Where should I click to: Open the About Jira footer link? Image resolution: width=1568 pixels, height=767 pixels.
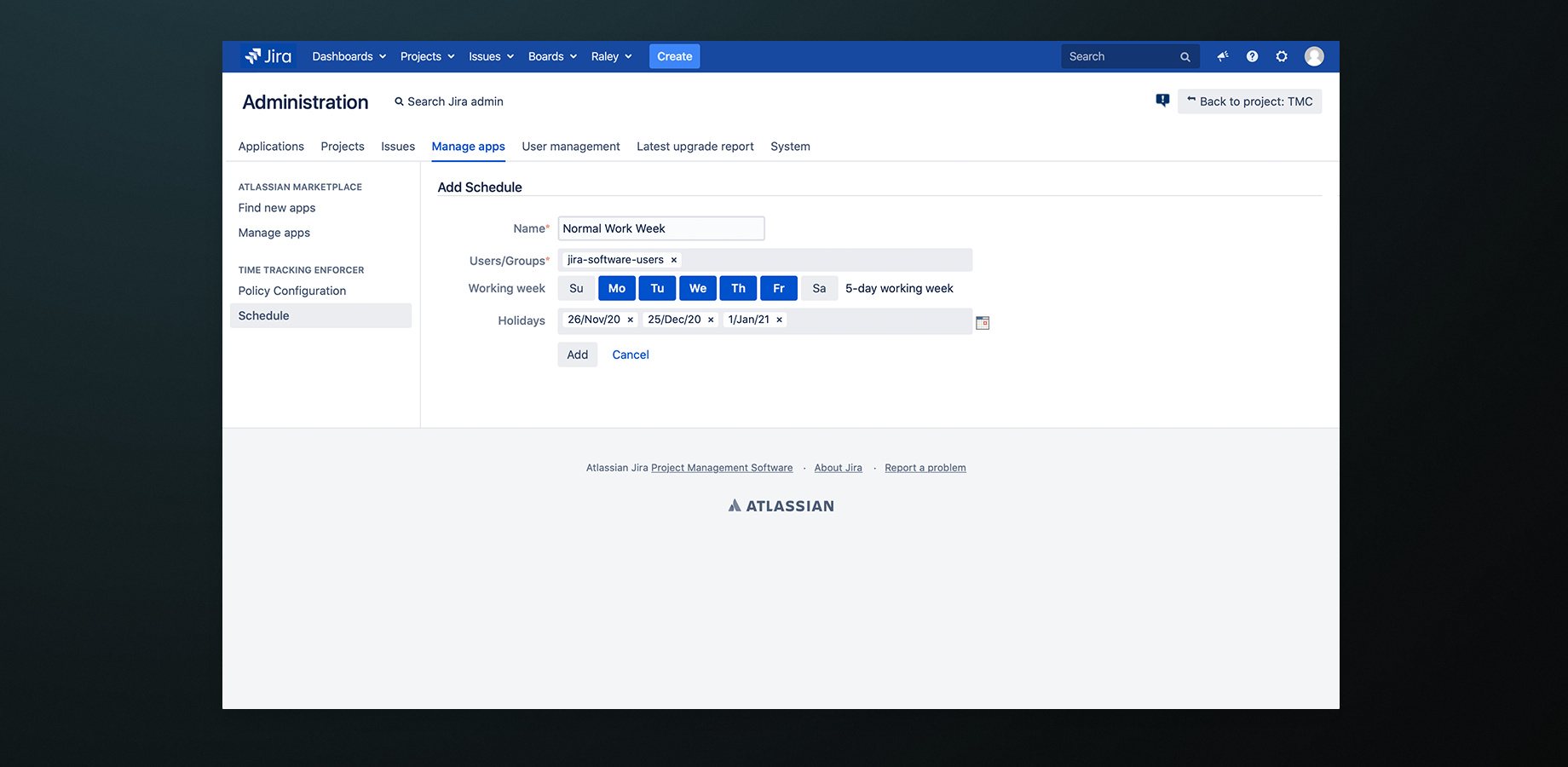click(839, 468)
